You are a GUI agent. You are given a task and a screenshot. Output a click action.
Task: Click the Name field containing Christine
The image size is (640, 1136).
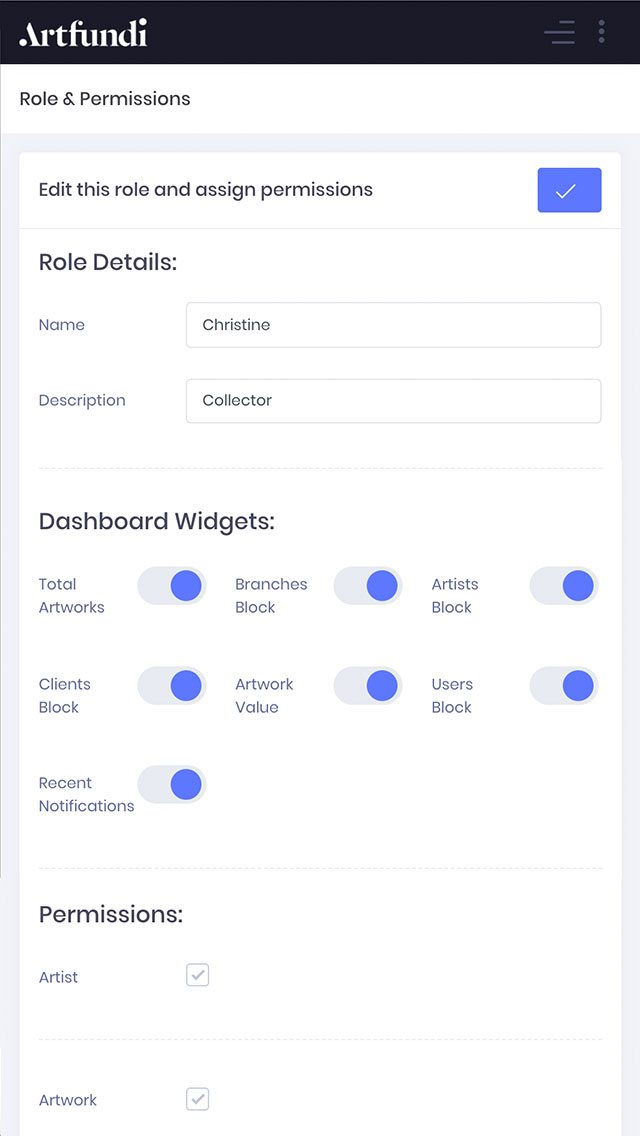point(393,325)
